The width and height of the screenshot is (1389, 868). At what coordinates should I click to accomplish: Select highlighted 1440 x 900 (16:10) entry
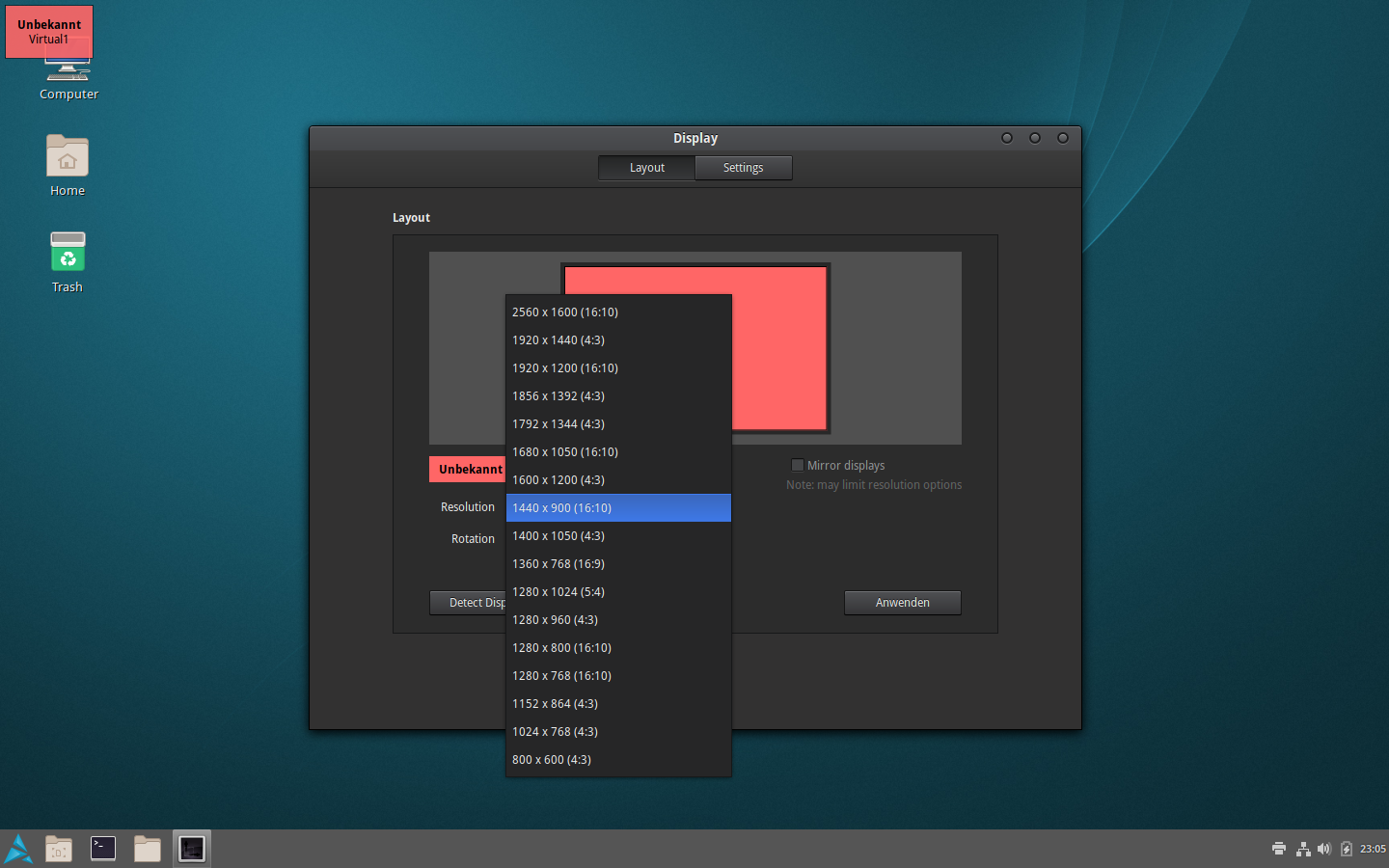tap(618, 508)
